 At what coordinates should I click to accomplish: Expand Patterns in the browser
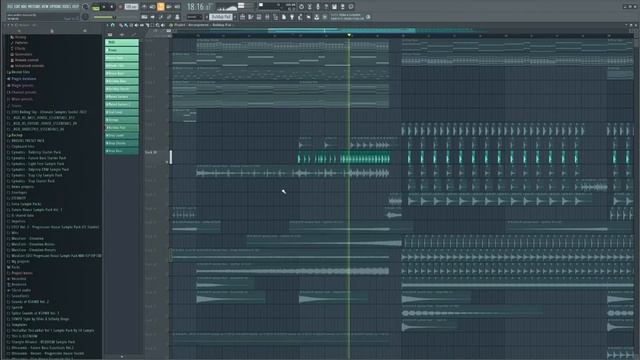(22, 43)
